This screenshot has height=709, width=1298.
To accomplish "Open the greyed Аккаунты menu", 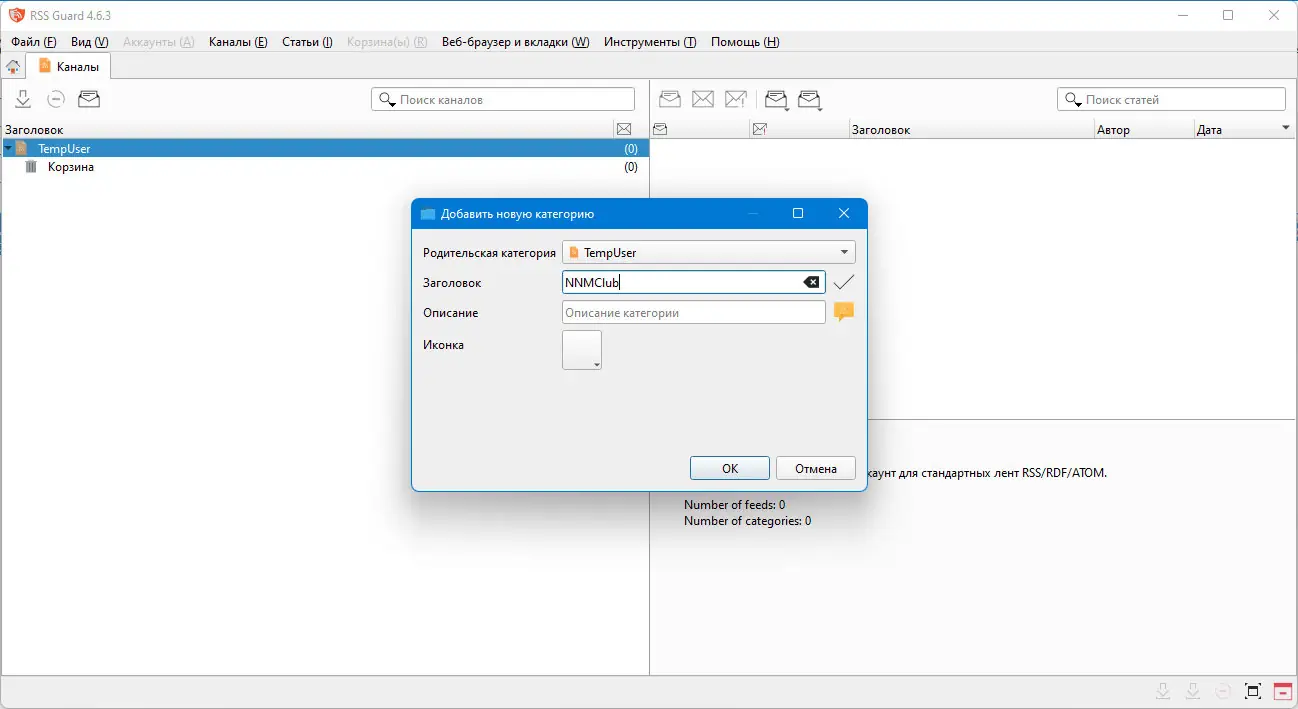I will pyautogui.click(x=159, y=42).
